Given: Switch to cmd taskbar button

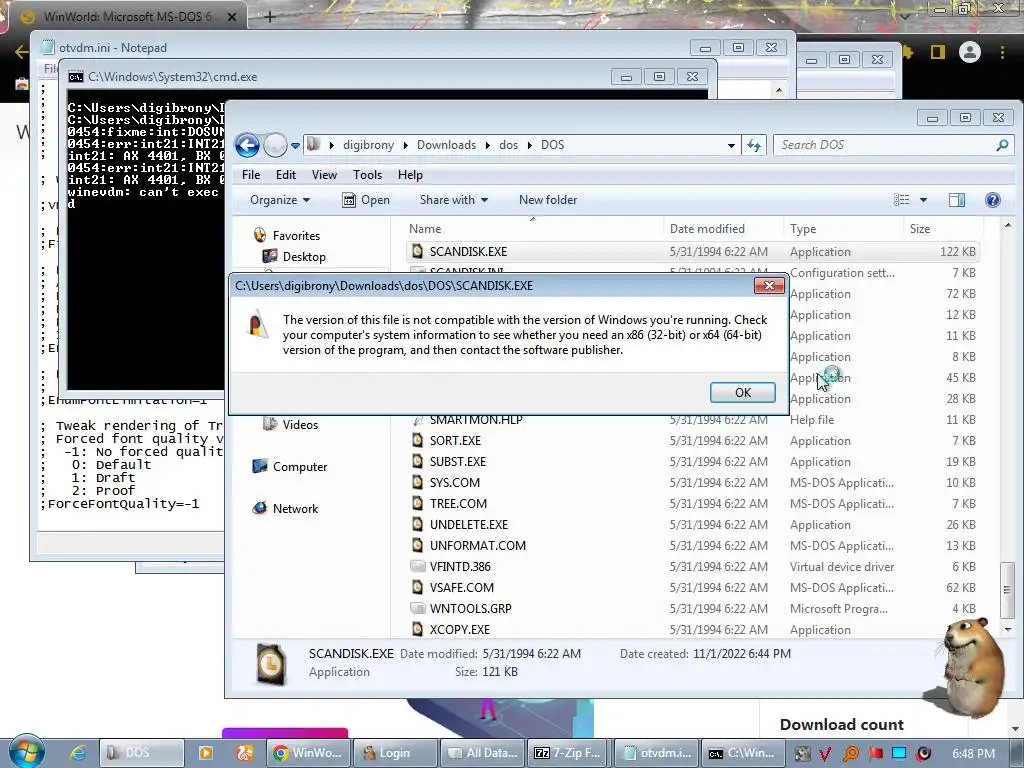Looking at the screenshot, I should [741, 753].
